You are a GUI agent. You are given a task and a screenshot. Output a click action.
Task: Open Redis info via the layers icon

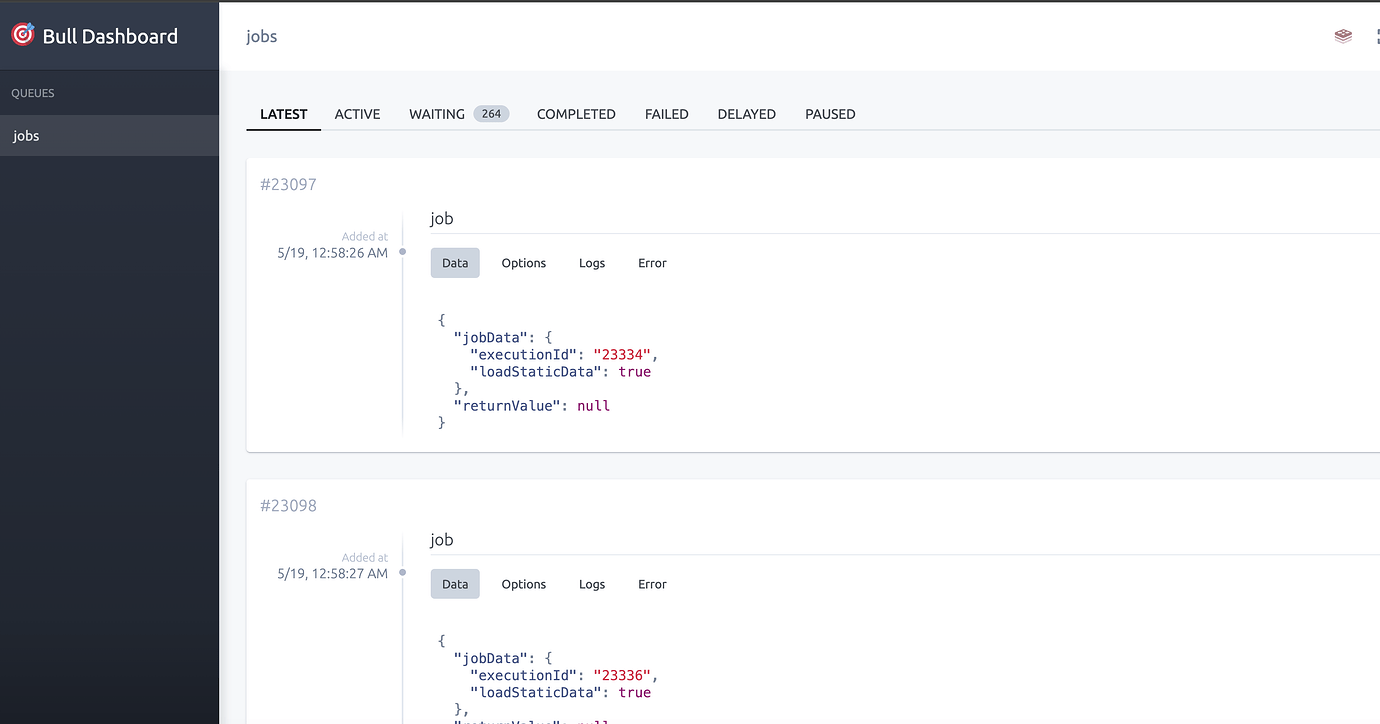[x=1343, y=35]
